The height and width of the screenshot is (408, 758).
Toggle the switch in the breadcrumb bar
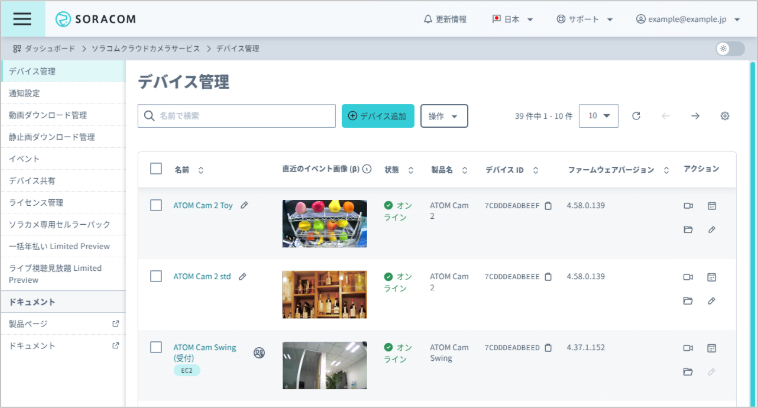(x=731, y=48)
